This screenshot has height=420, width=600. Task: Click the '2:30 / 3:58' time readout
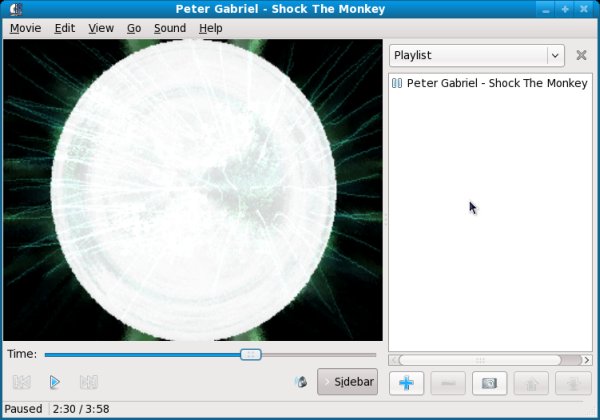[81, 409]
